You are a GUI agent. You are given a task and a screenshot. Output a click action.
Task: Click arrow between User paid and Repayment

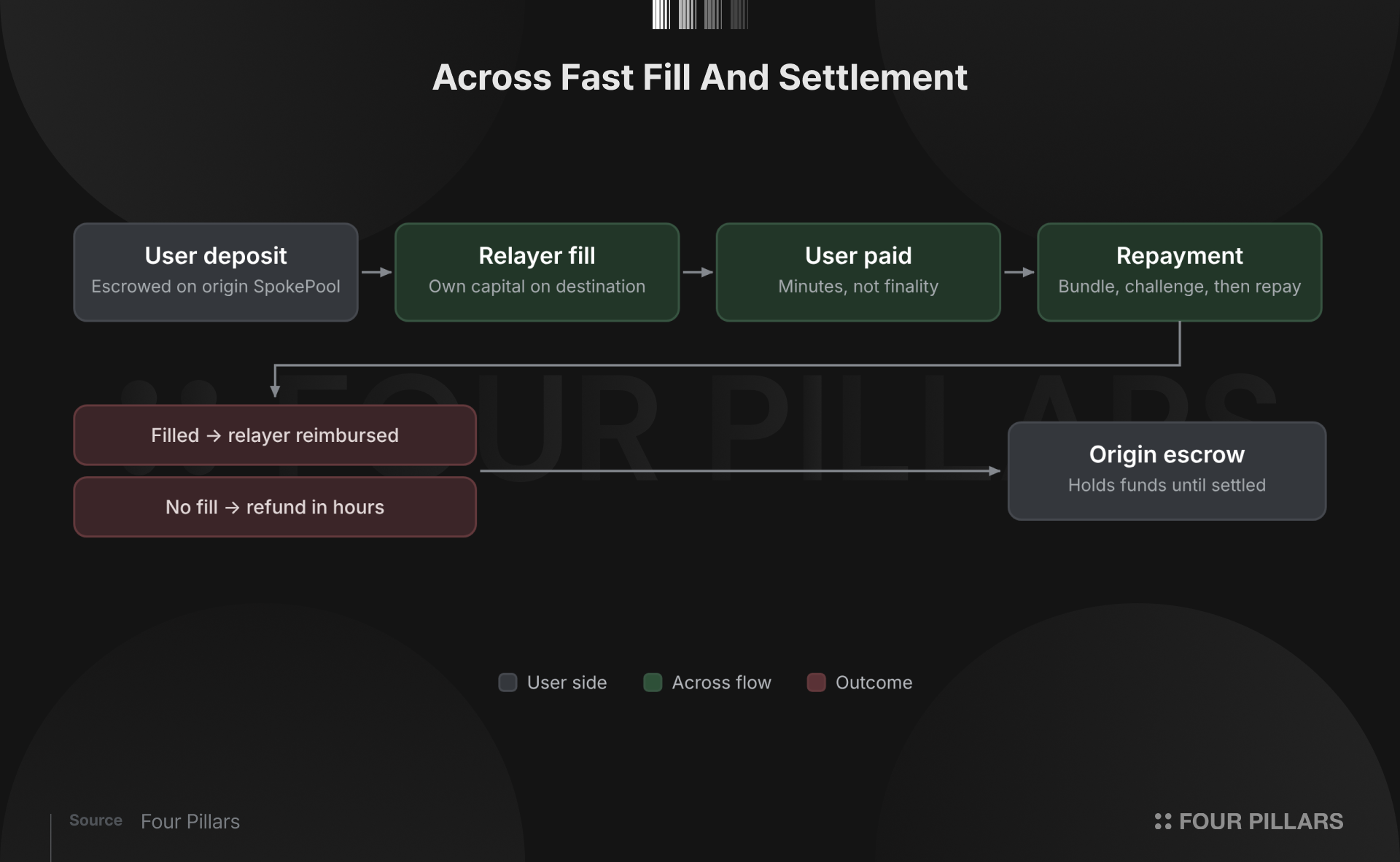tap(1019, 272)
